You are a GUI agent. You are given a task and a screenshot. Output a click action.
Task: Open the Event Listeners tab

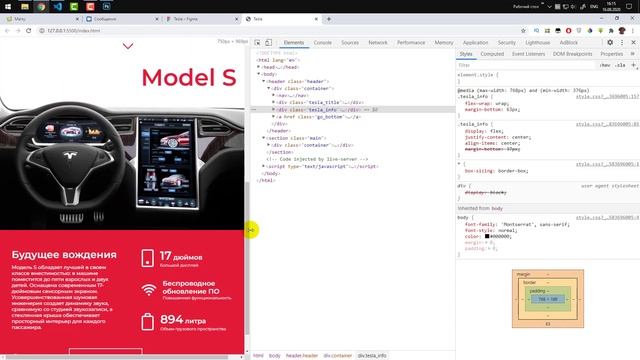point(528,54)
